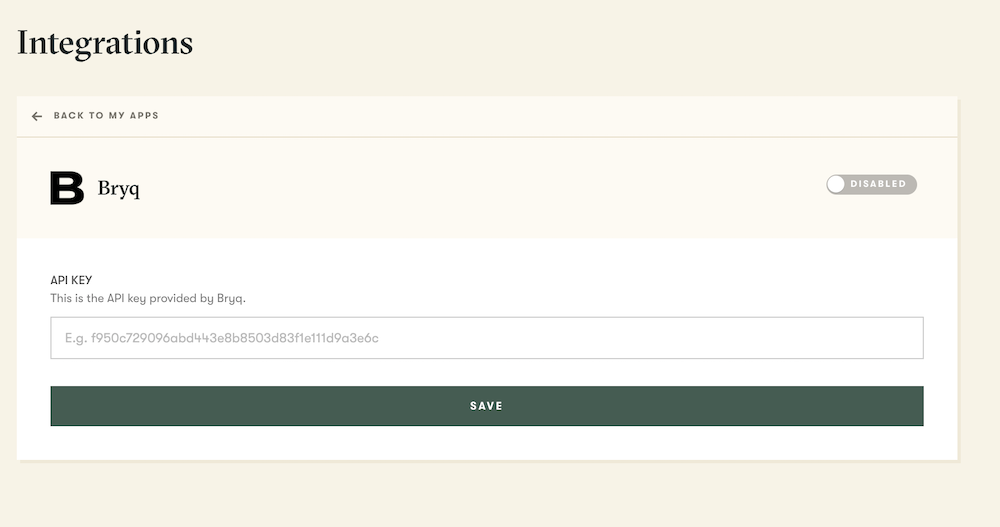
Task: Click the DISABLED label on the switch
Action: pos(878,184)
